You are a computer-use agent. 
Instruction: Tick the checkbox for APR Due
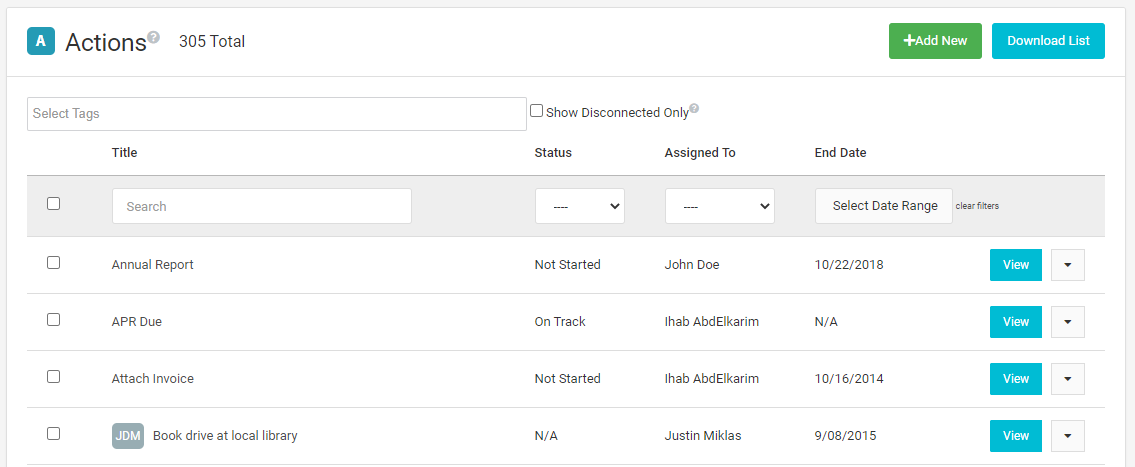54,320
